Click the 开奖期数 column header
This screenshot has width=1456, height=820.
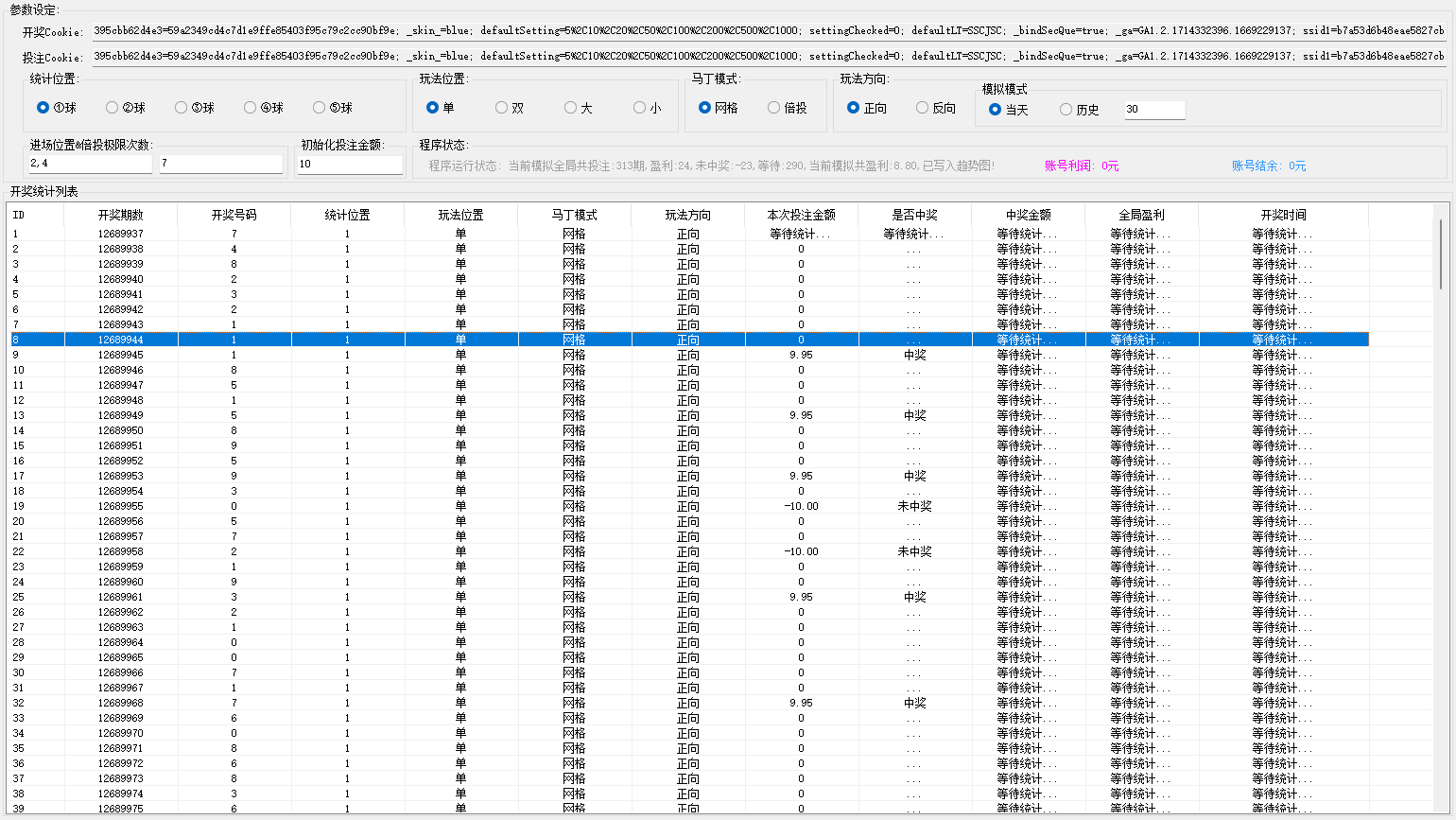(x=120, y=215)
